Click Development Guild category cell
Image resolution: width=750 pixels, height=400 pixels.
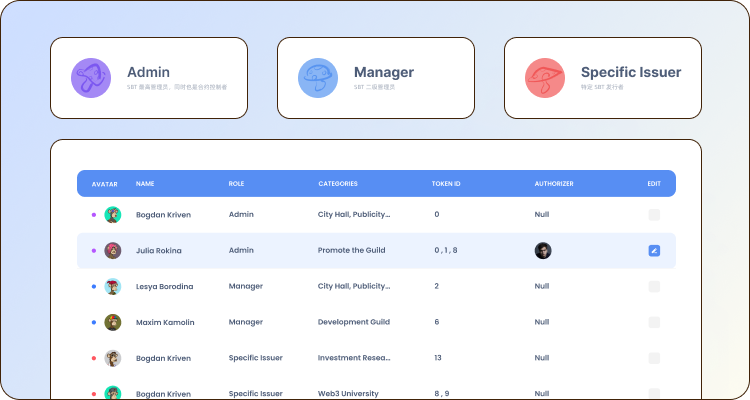pos(354,322)
